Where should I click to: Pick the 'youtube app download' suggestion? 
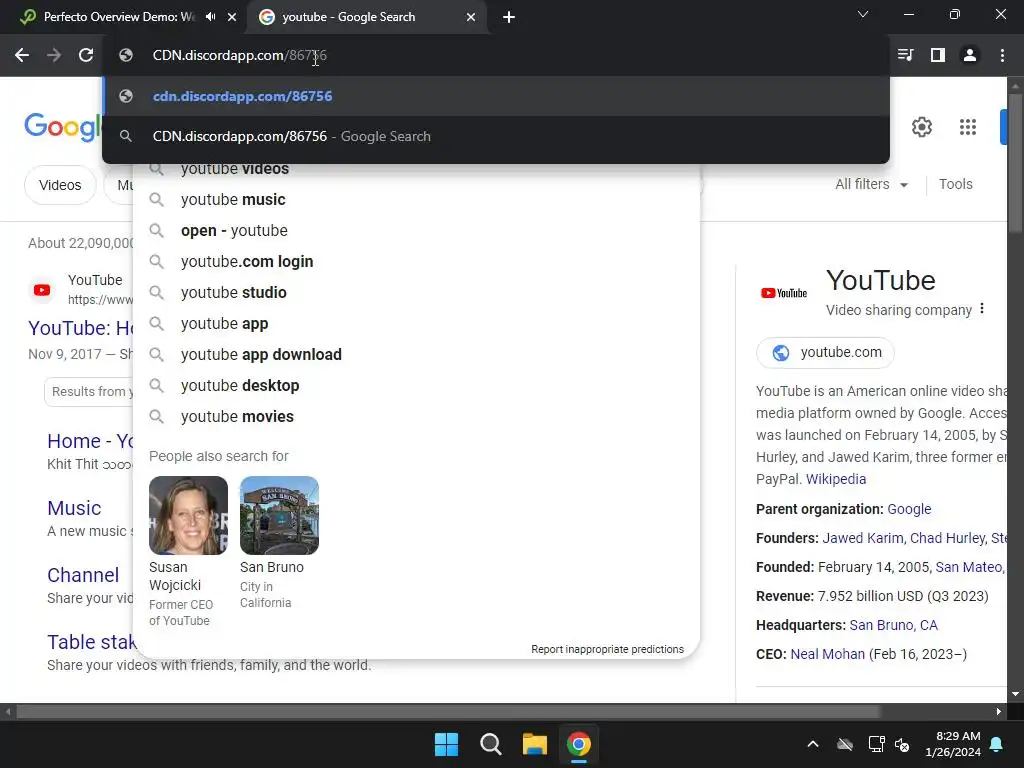[x=416, y=355]
